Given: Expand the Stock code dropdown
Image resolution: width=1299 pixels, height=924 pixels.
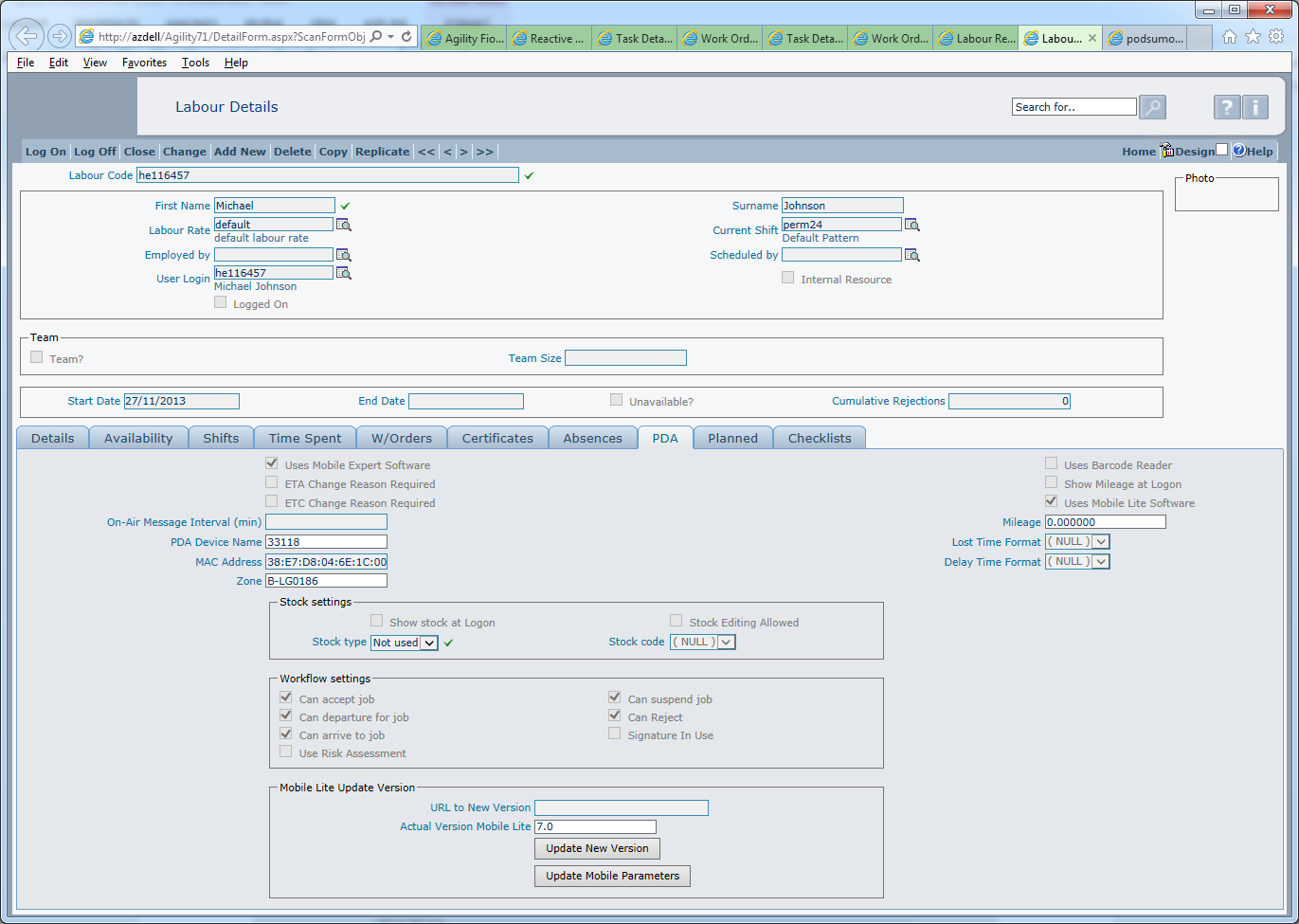Looking at the screenshot, I should [726, 643].
